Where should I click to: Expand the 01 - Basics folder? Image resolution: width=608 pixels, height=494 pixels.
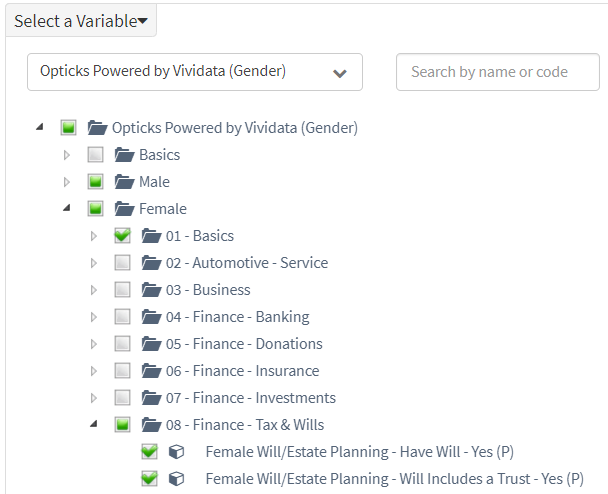93,236
